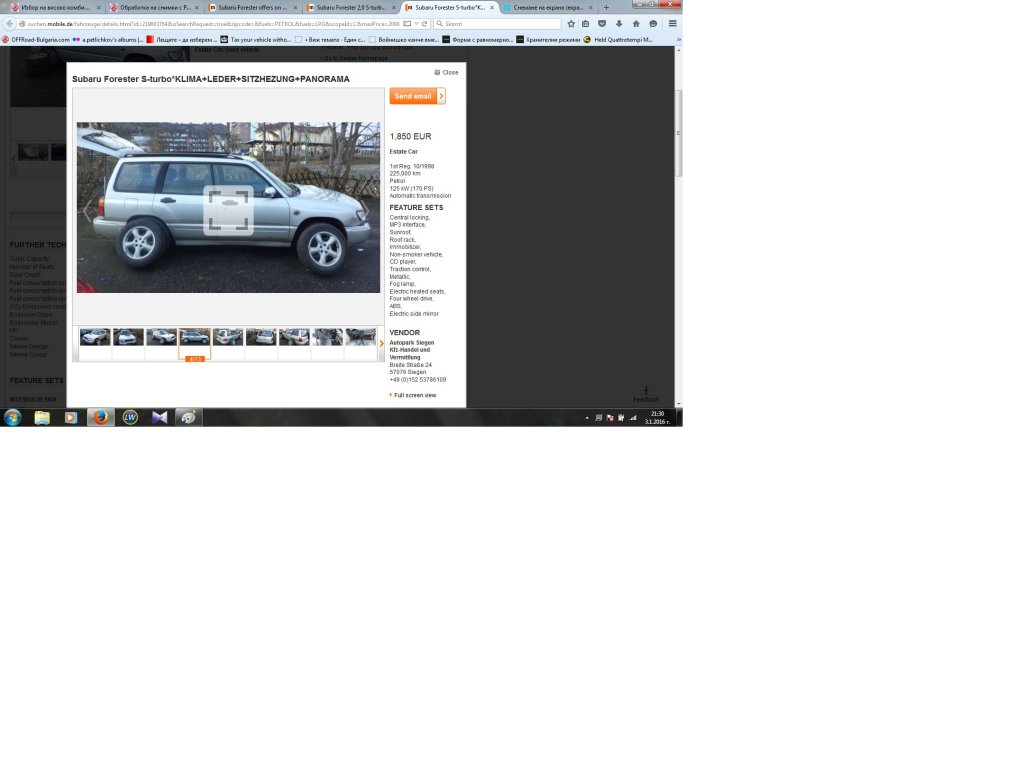This screenshot has height=768, width=1024.
Task: Click the vendor phone number +49 (0)152 53786109
Action: [417, 379]
